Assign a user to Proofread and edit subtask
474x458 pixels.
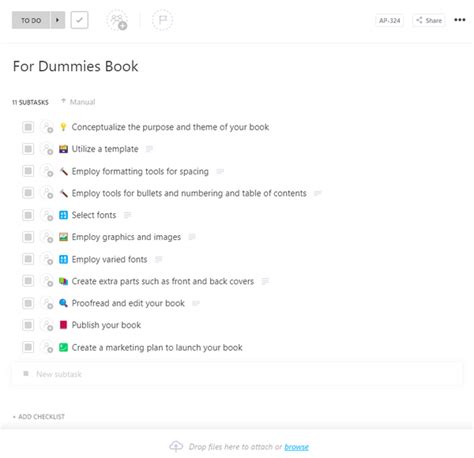pyautogui.click(x=47, y=303)
